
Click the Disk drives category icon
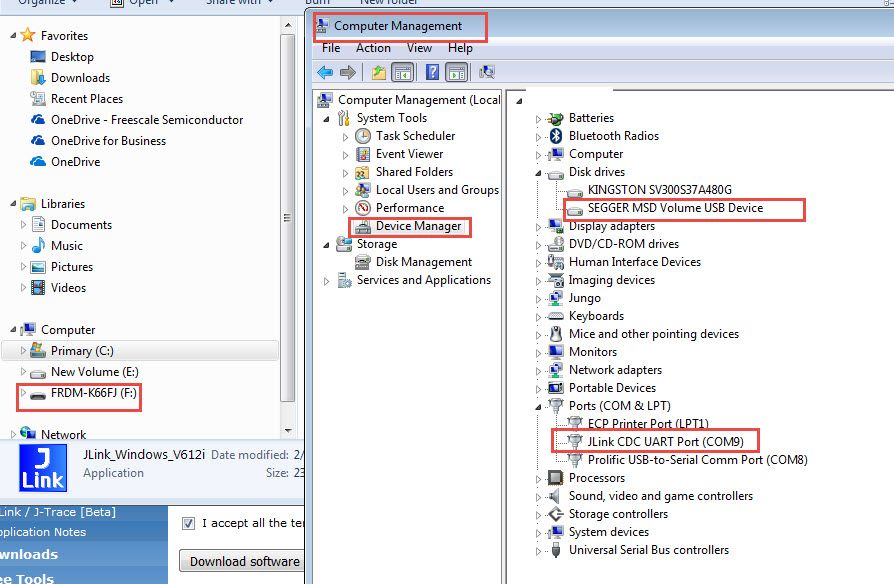pyautogui.click(x=555, y=173)
